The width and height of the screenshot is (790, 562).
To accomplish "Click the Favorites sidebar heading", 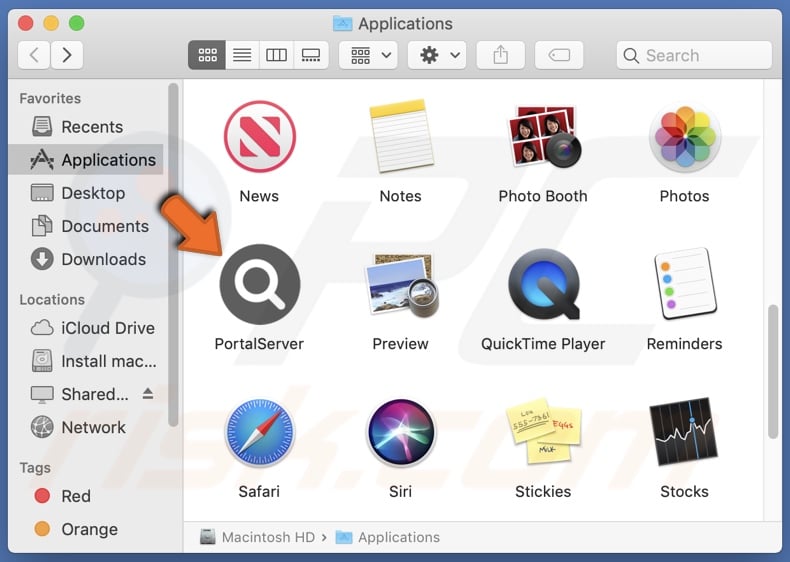I will point(50,98).
